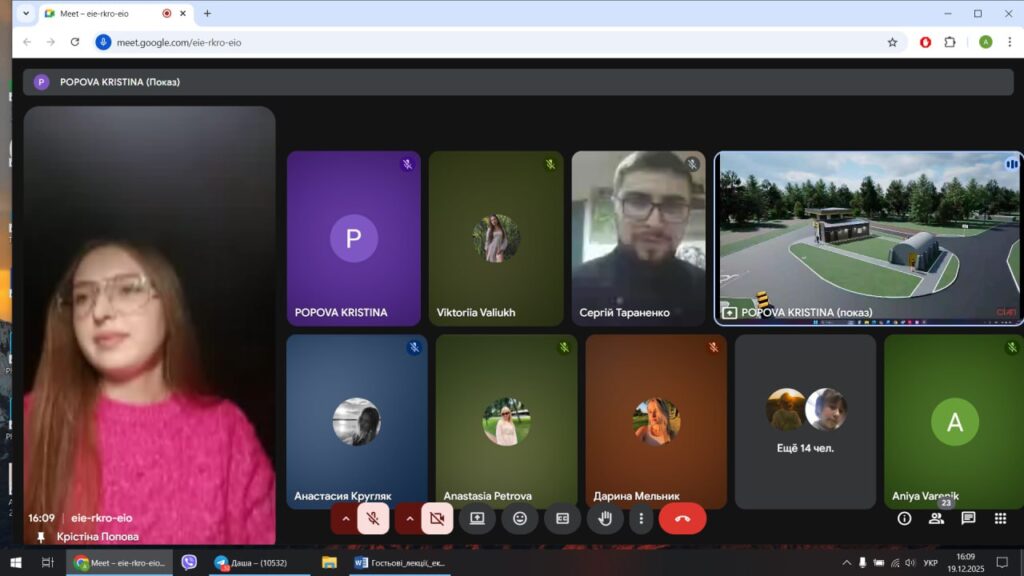This screenshot has width=1024, height=576.
Task: Toggle closed captions button
Action: tap(562, 518)
